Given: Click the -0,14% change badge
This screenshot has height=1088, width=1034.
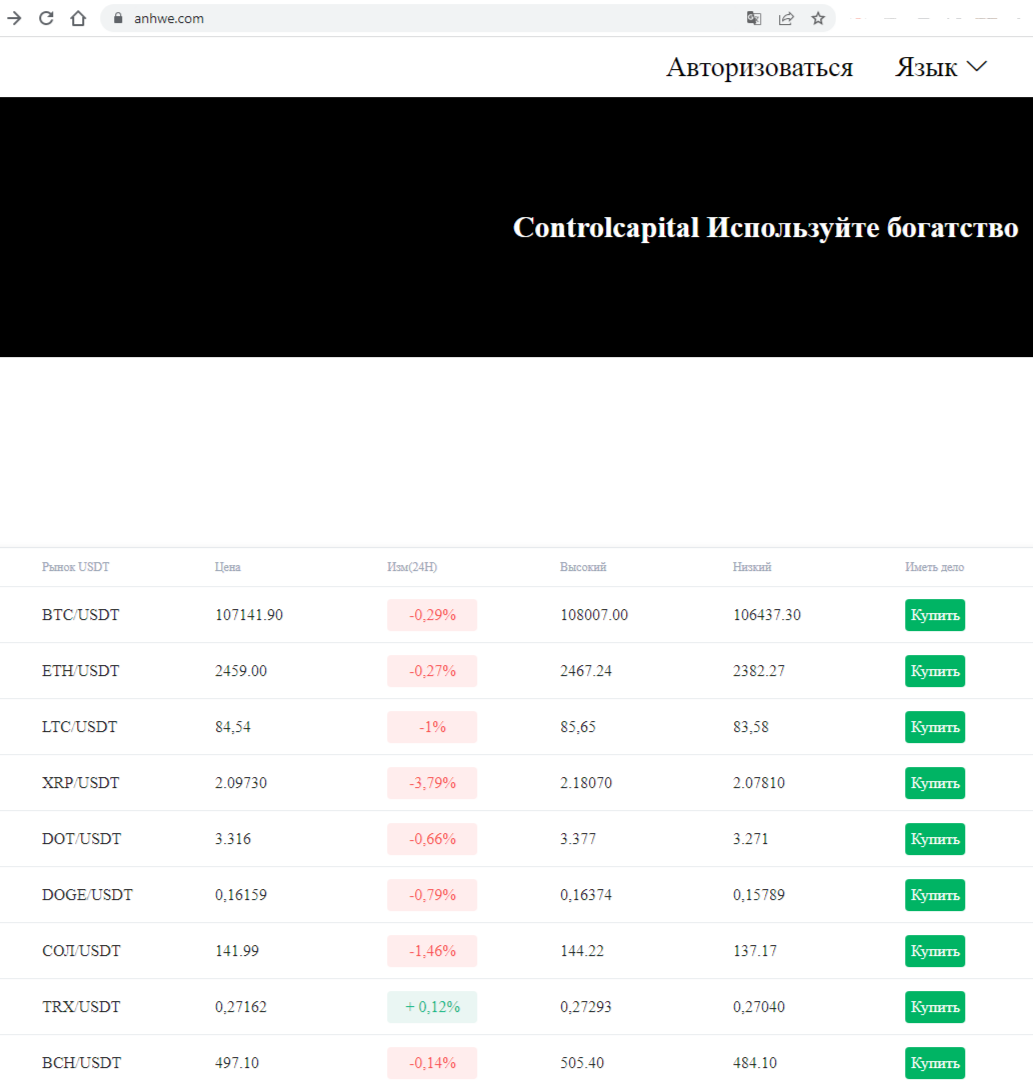Looking at the screenshot, I should click(432, 1063).
